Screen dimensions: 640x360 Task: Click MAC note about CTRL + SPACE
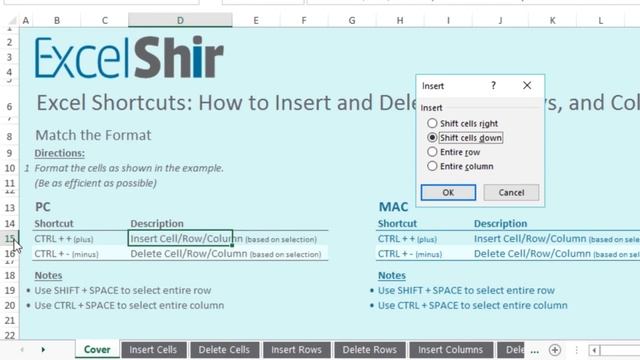pyautogui.click(x=473, y=305)
